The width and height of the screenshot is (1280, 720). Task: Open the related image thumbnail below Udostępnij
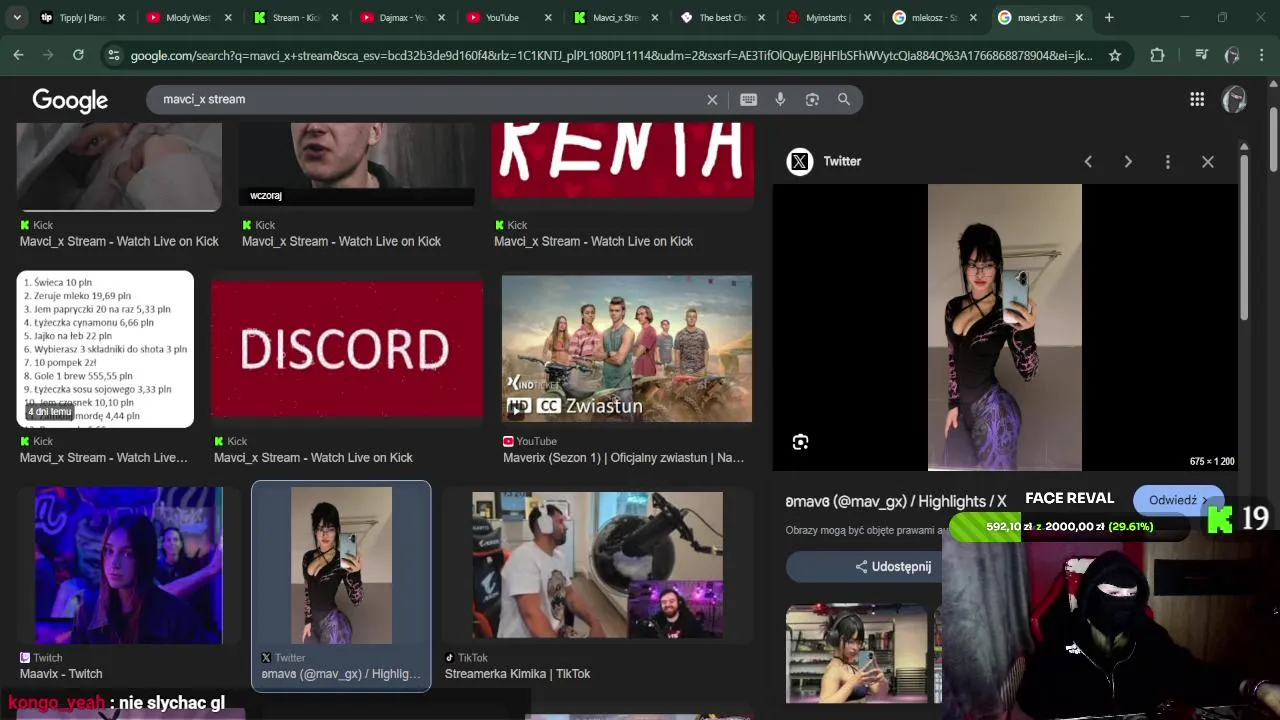tap(857, 653)
